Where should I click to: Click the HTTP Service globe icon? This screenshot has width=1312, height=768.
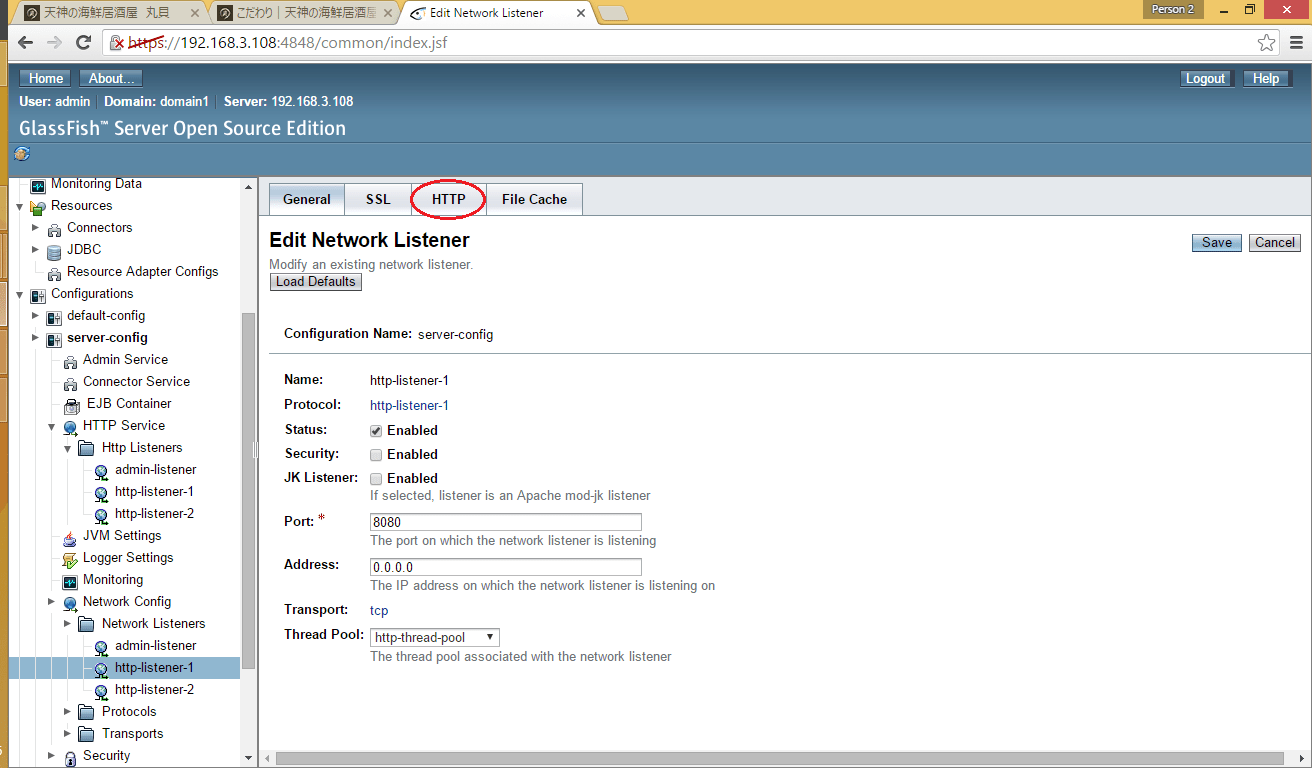[x=70, y=427]
